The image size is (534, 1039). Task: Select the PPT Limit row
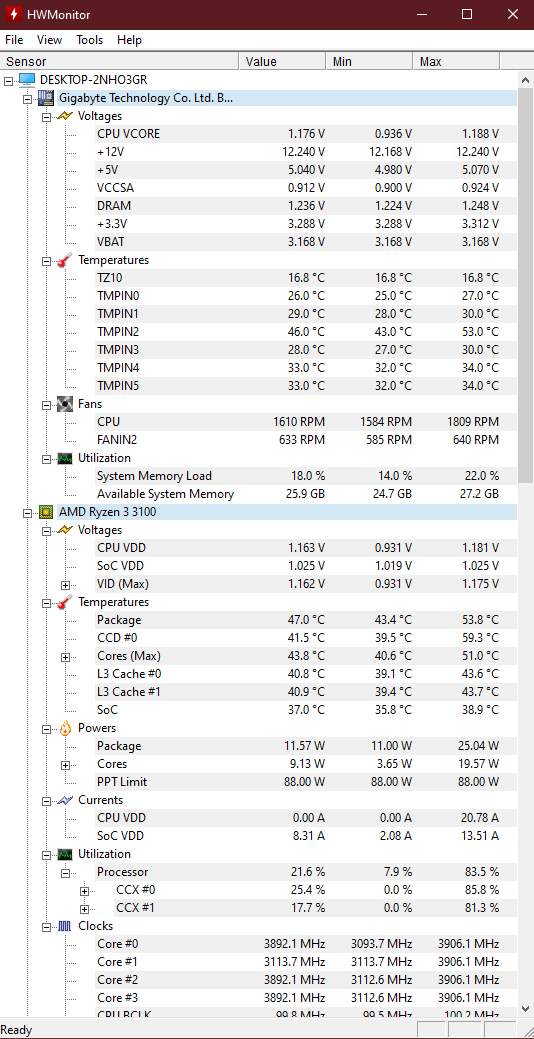[x=306, y=782]
